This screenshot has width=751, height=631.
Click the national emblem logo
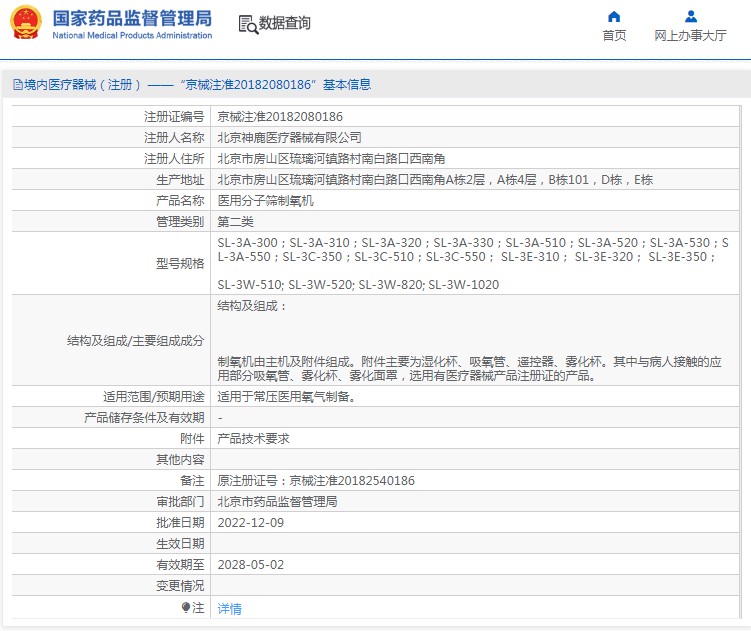tap(26, 23)
